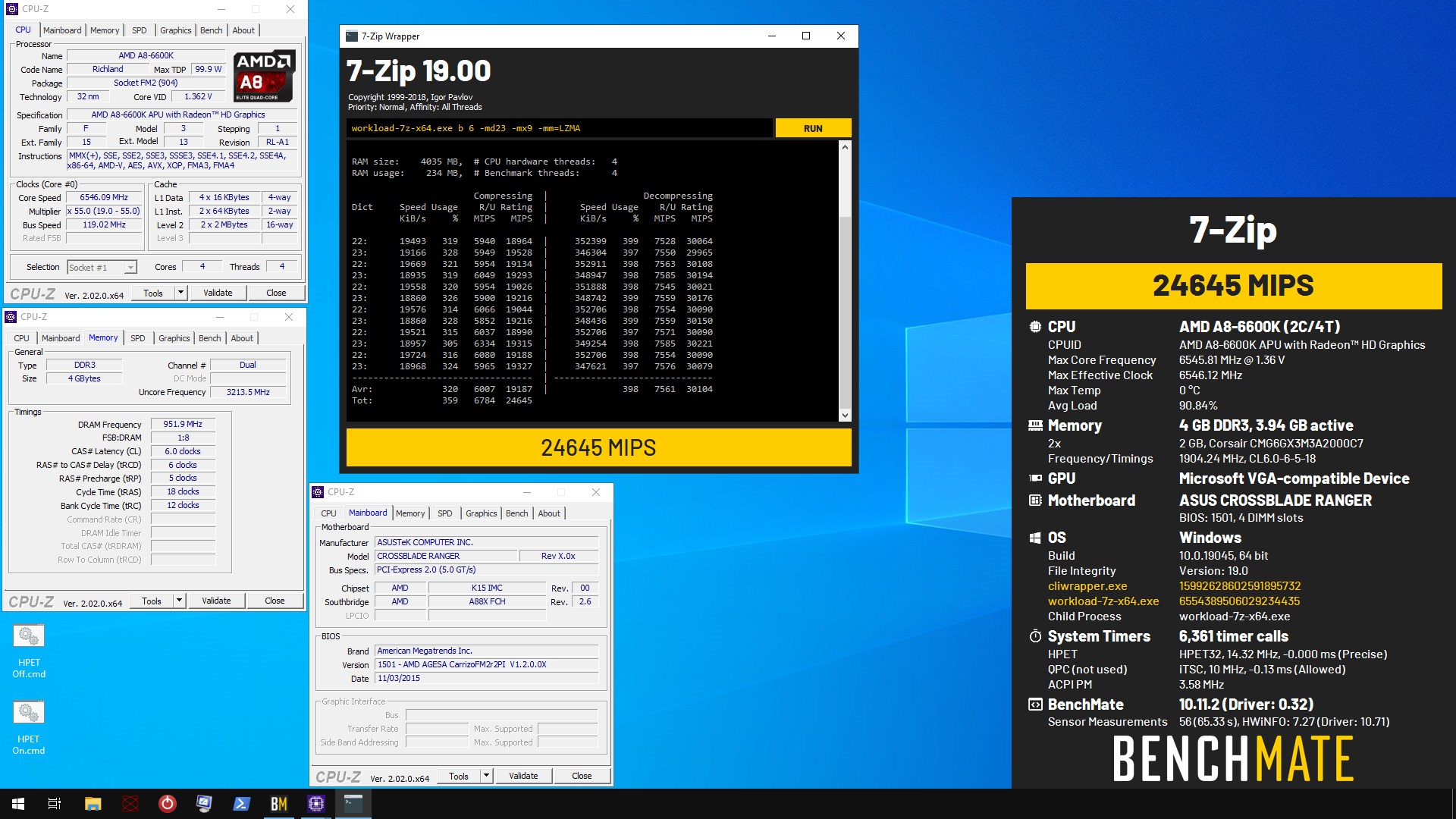Open SPD tab in the Memory CPU-Z window
This screenshot has width=1456, height=819.
[138, 338]
